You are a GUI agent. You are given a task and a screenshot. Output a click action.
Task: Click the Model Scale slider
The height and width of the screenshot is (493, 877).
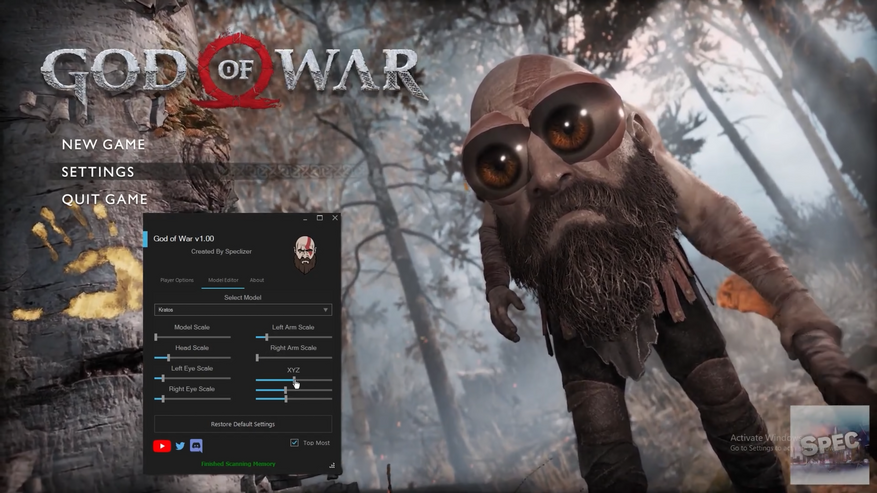[192, 337]
